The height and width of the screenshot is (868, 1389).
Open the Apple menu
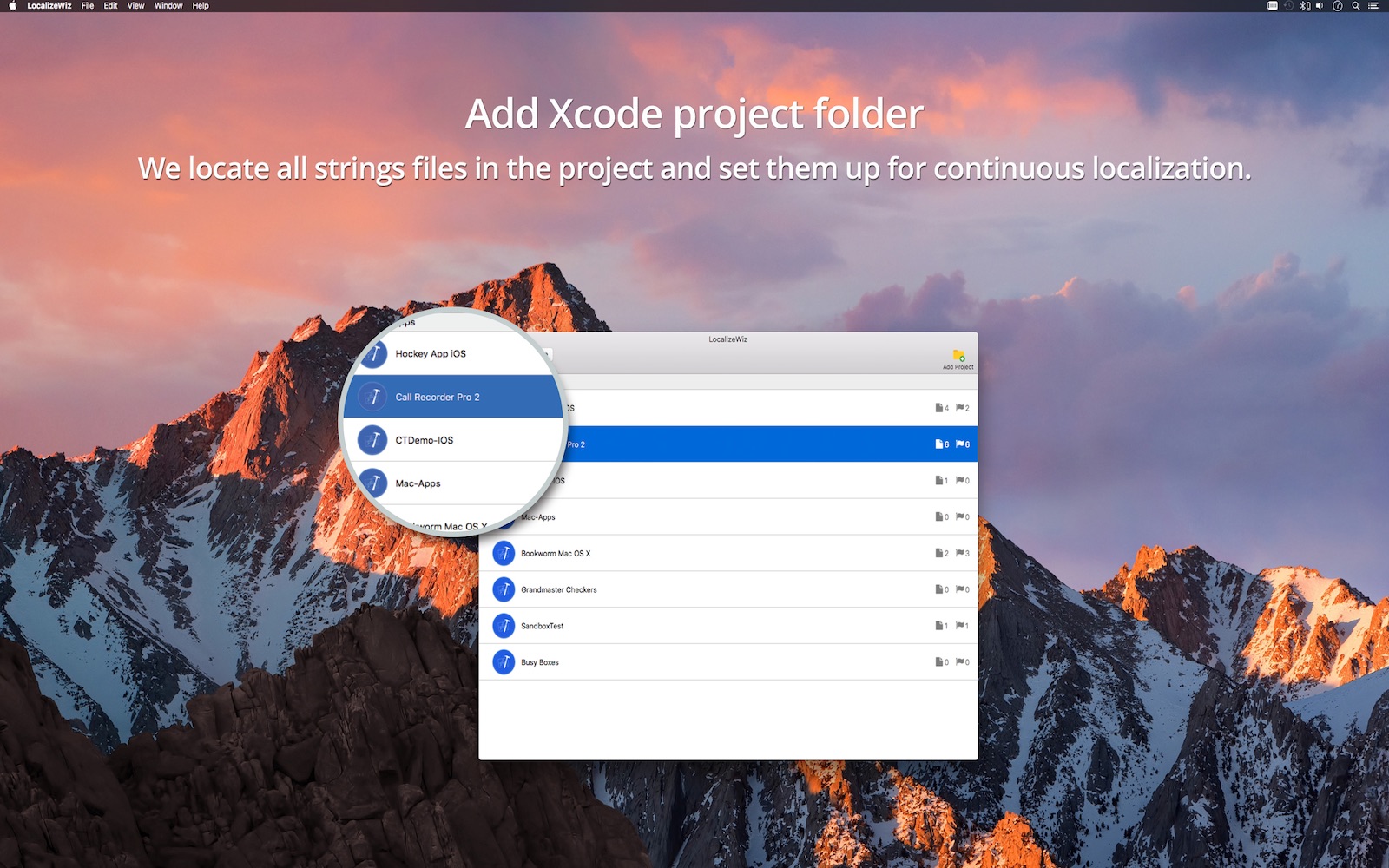pyautogui.click(x=12, y=6)
